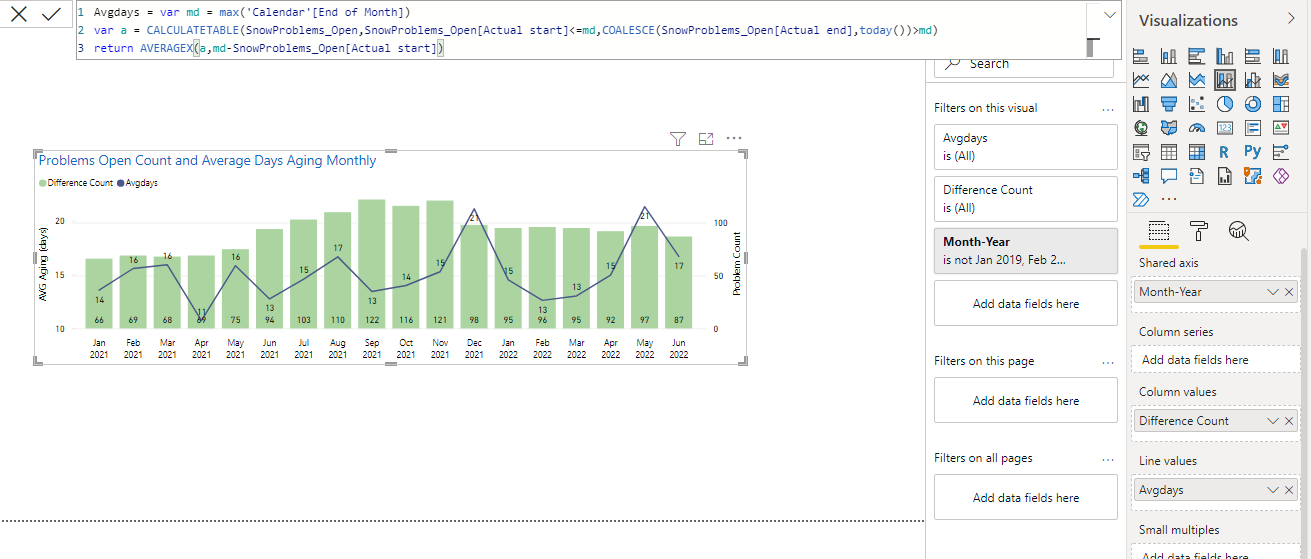
Task: Select the 100% stacked bar chart visual
Action: (1253, 56)
